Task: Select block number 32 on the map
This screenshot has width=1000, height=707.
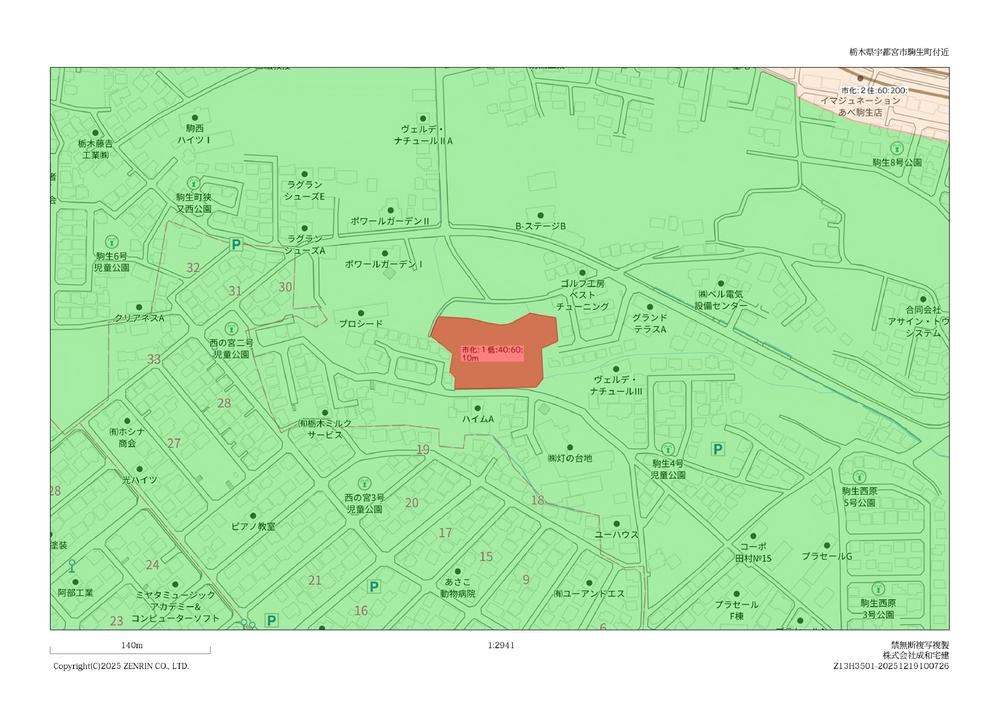Action: pos(193,268)
